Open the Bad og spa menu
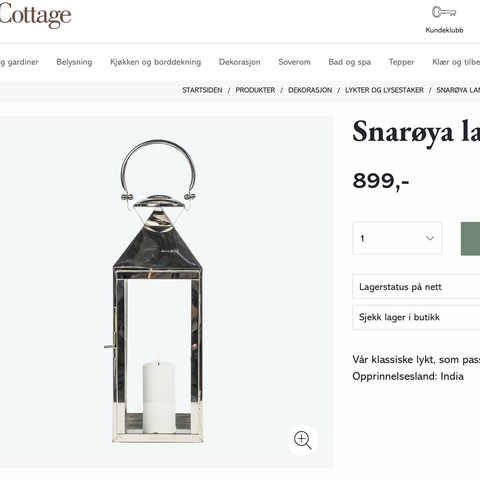 (x=350, y=62)
